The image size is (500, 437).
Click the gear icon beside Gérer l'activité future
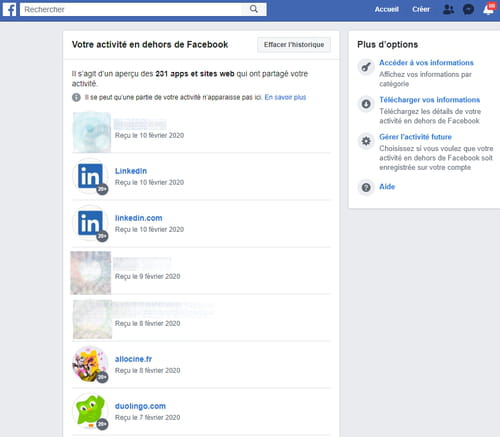pyautogui.click(x=366, y=141)
